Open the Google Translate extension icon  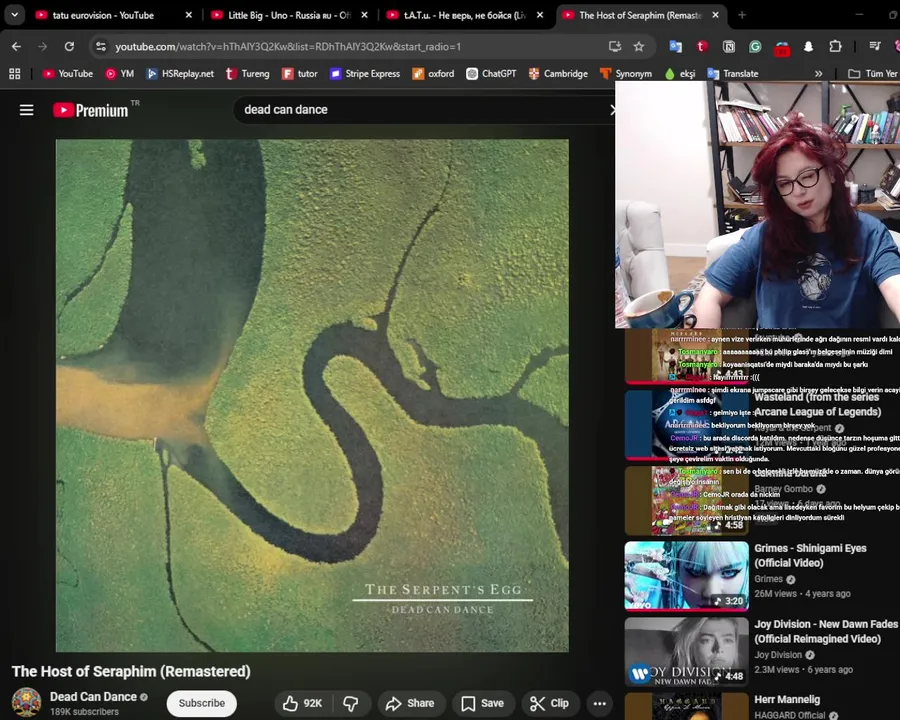click(x=676, y=47)
